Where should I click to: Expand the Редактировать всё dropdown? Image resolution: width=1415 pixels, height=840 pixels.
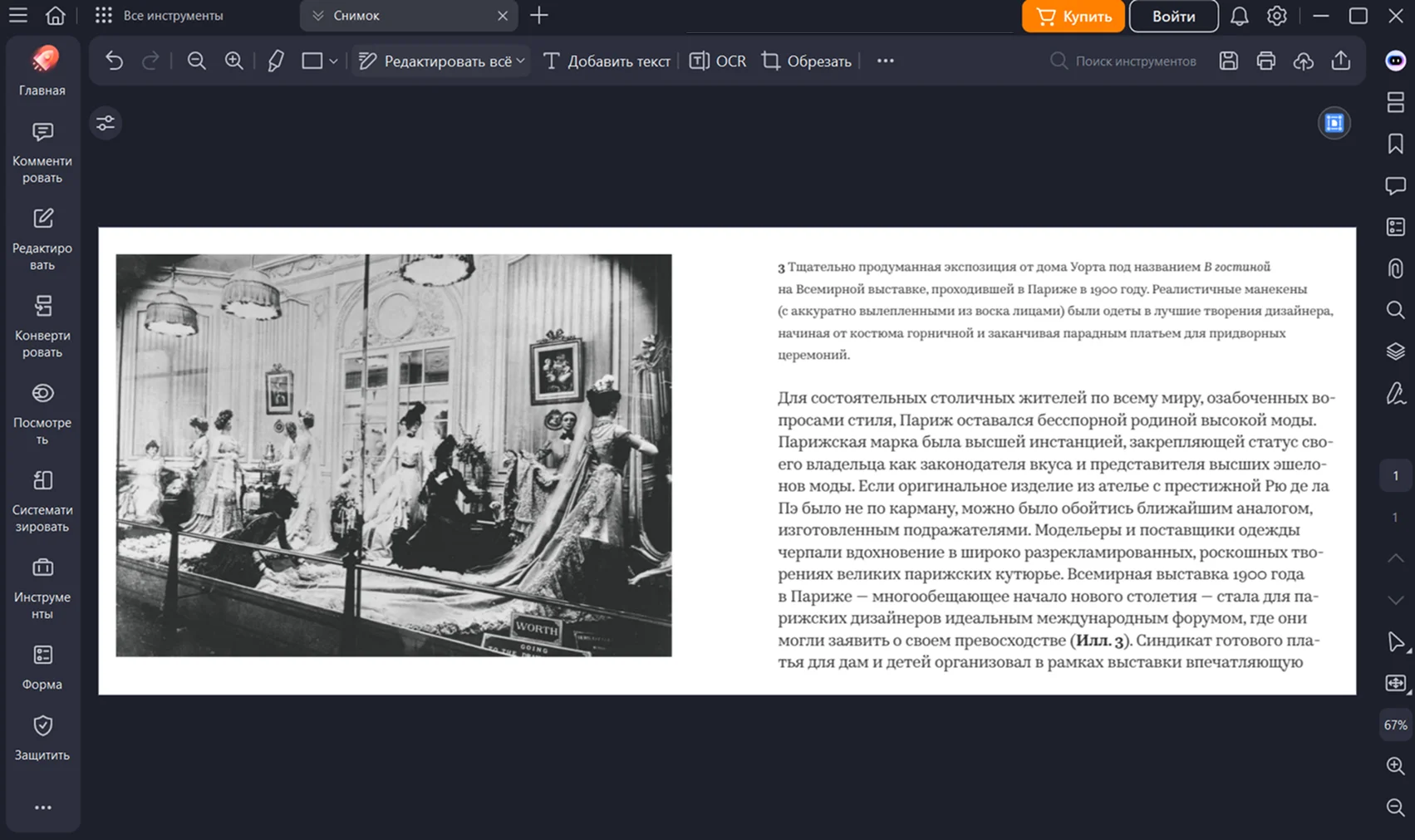[521, 61]
